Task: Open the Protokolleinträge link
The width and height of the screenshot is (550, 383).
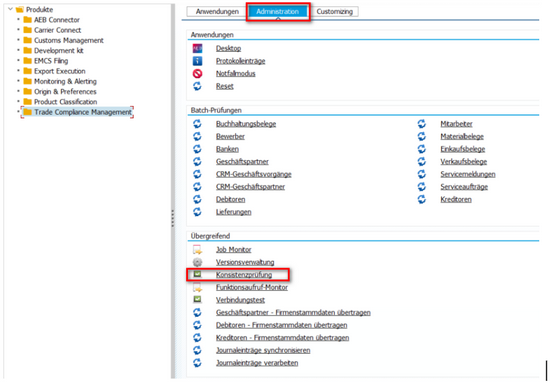Action: coord(241,61)
